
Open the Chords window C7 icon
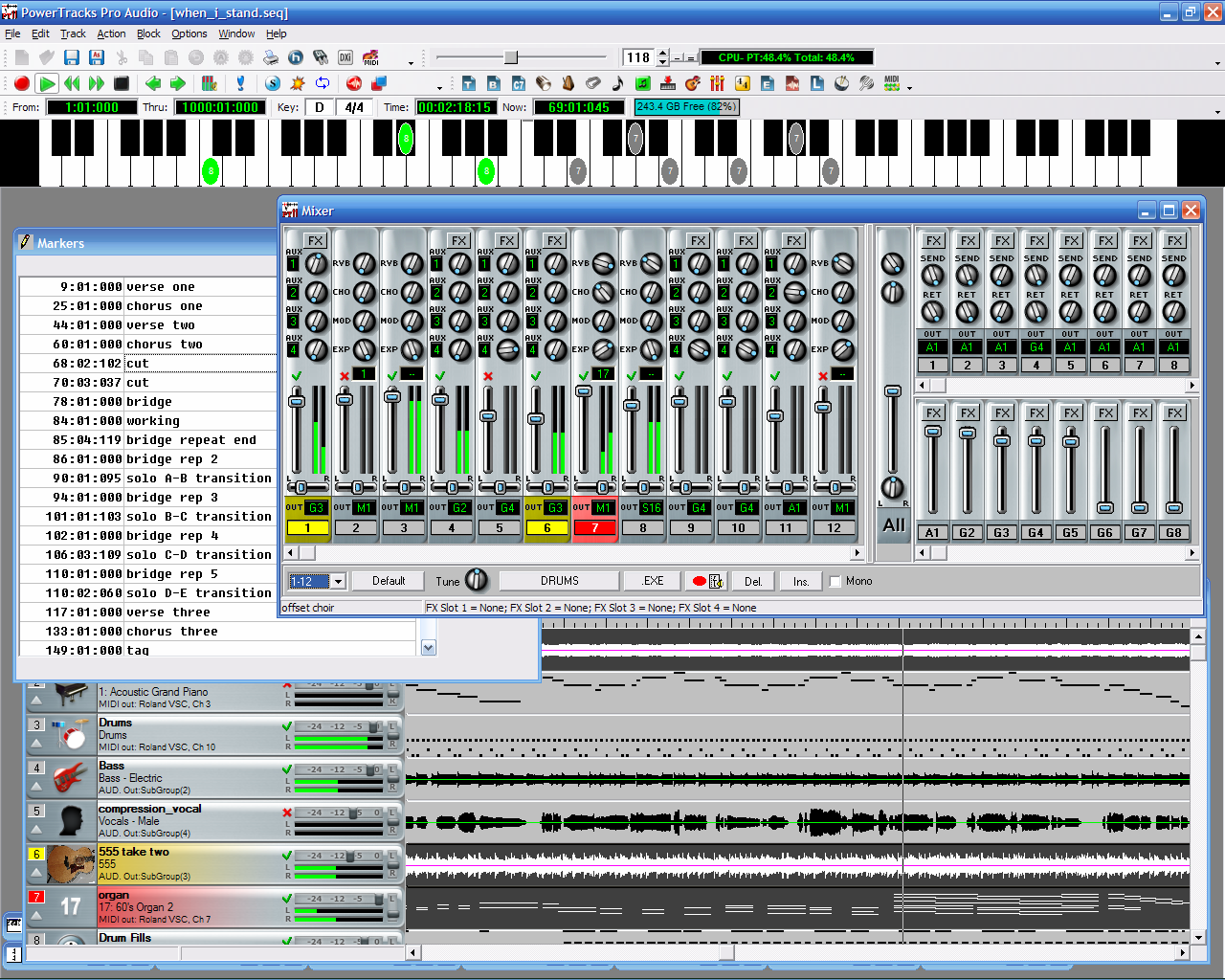(x=519, y=84)
